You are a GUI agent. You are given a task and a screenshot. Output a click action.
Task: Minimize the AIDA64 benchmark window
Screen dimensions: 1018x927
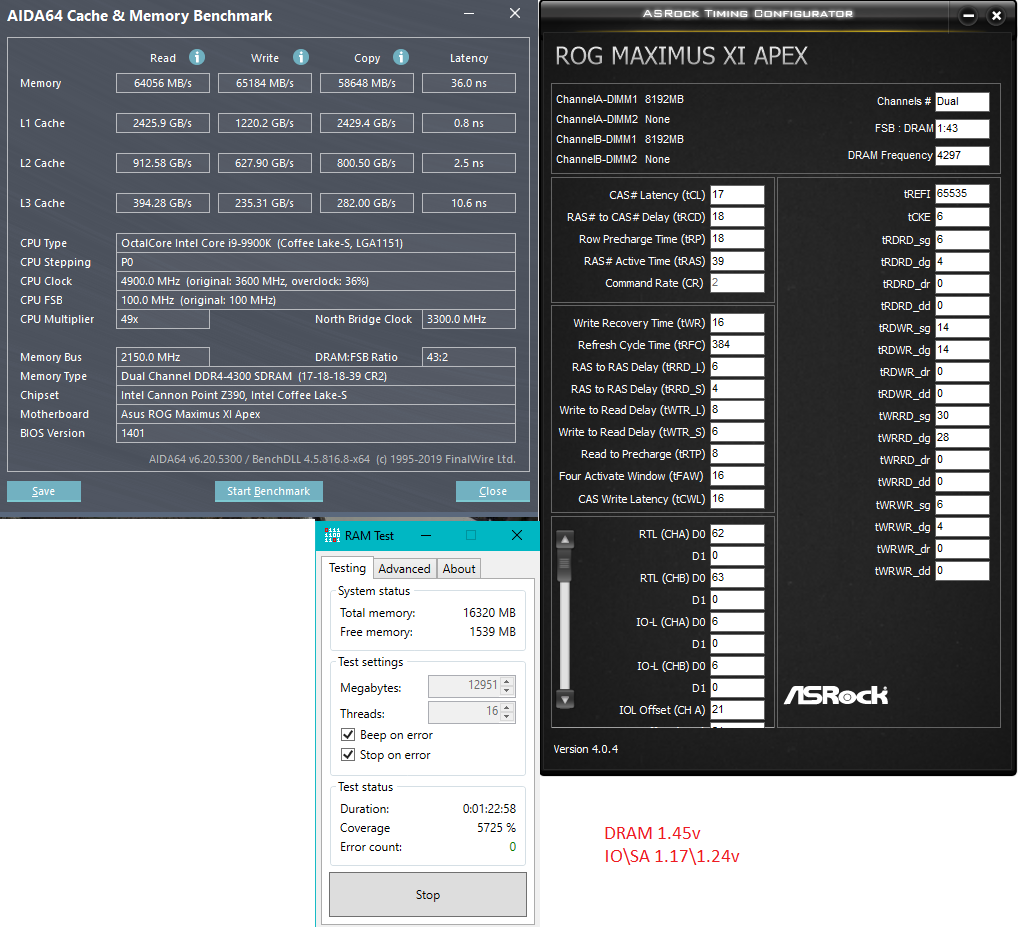tap(469, 13)
